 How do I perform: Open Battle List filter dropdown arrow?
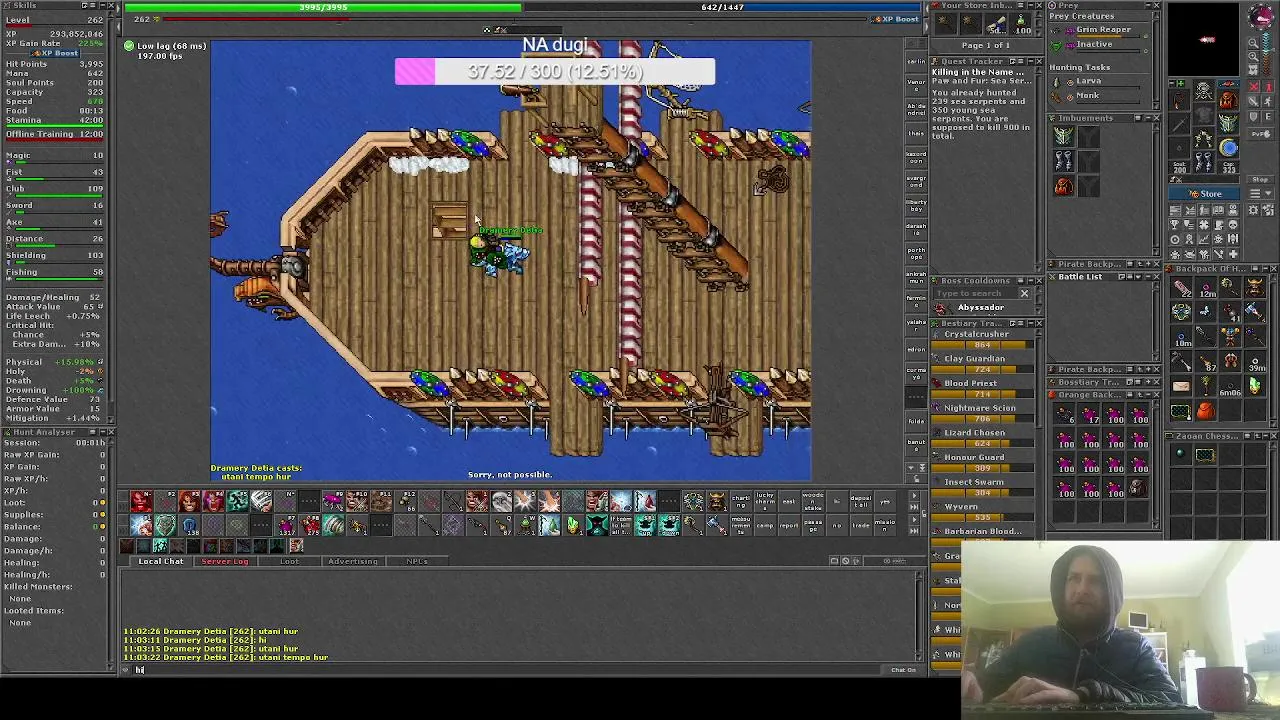pos(1138,277)
